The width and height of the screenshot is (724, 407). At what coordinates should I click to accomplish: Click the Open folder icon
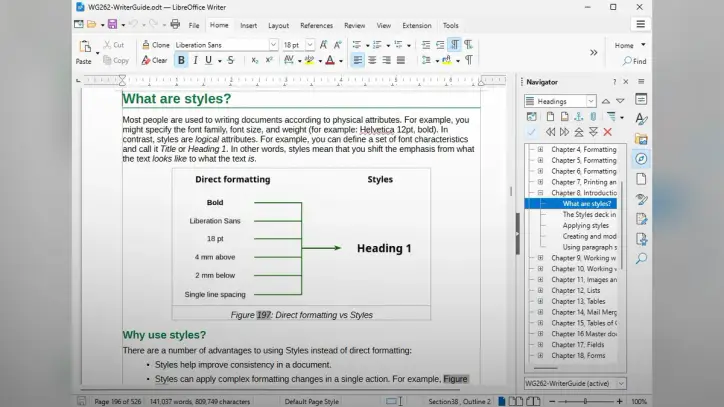[91, 24]
